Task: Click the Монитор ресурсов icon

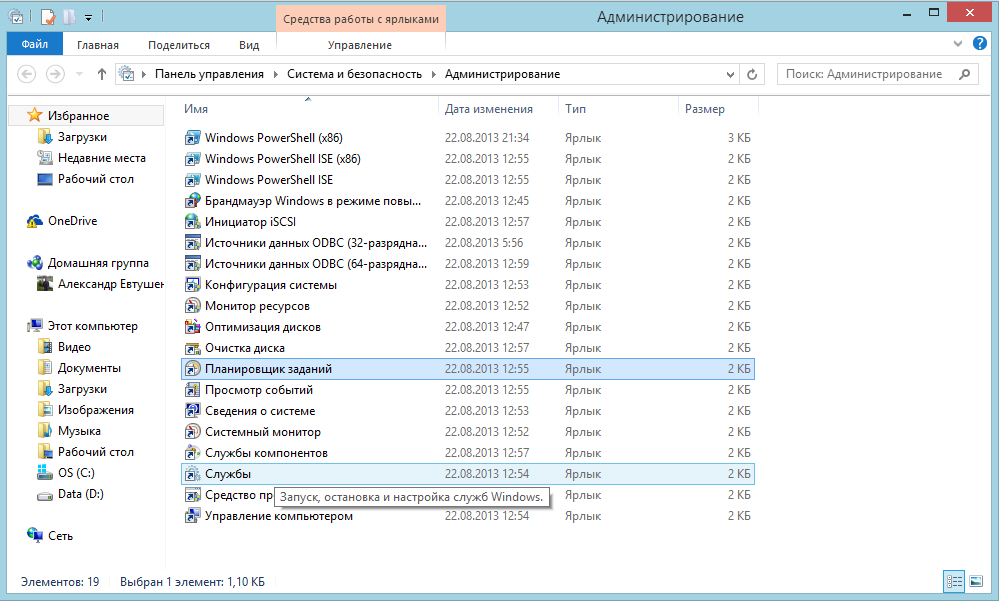Action: tap(193, 306)
